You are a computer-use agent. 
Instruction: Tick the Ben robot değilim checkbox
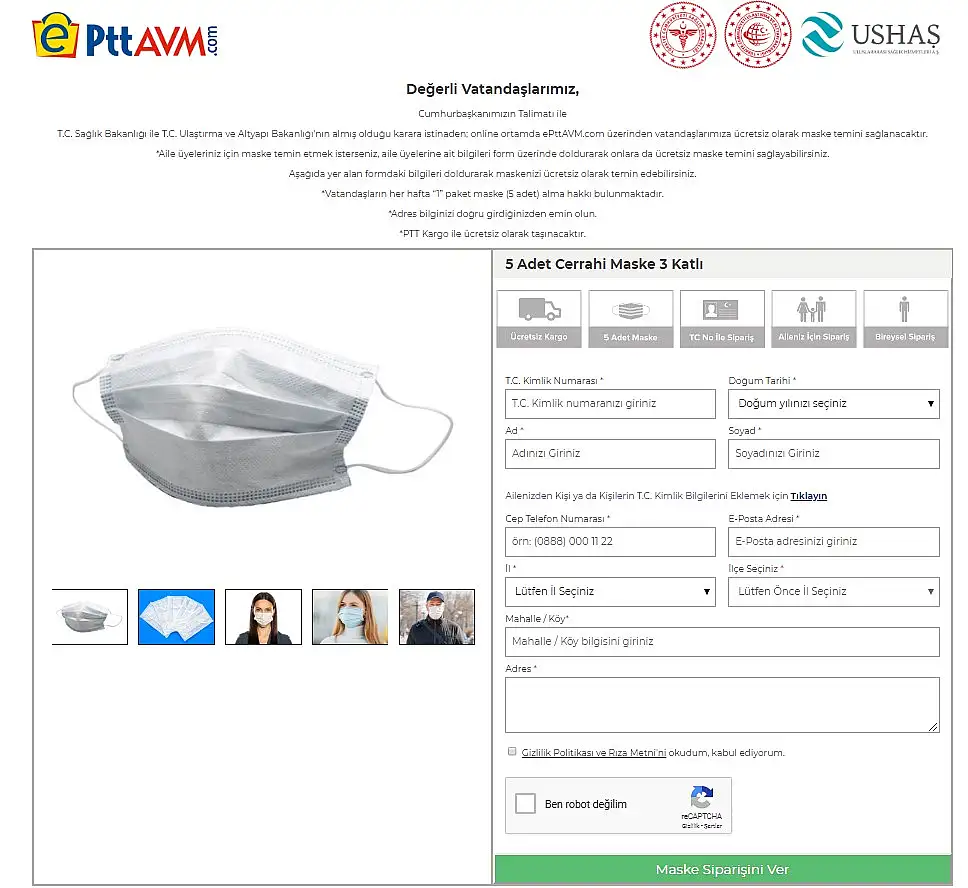coord(525,803)
